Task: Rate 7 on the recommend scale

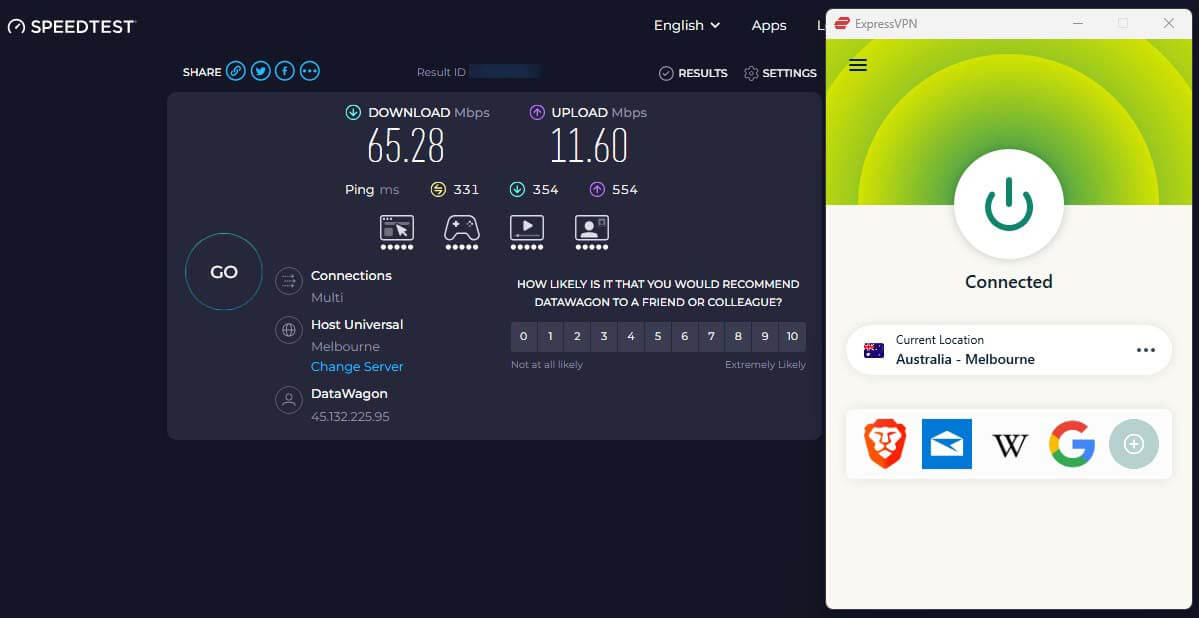Action: click(x=711, y=337)
